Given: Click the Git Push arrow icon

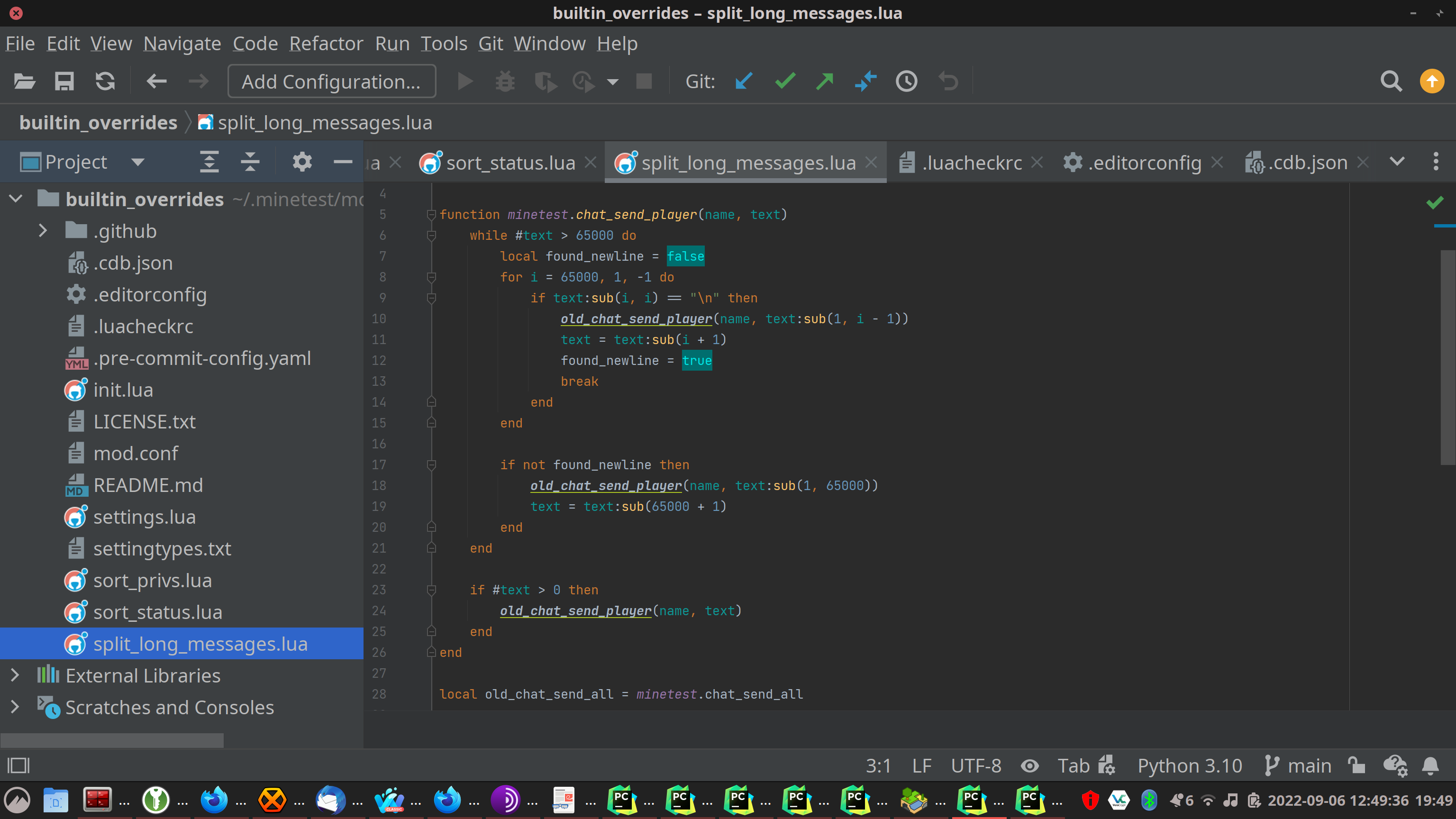Looking at the screenshot, I should coord(825,82).
